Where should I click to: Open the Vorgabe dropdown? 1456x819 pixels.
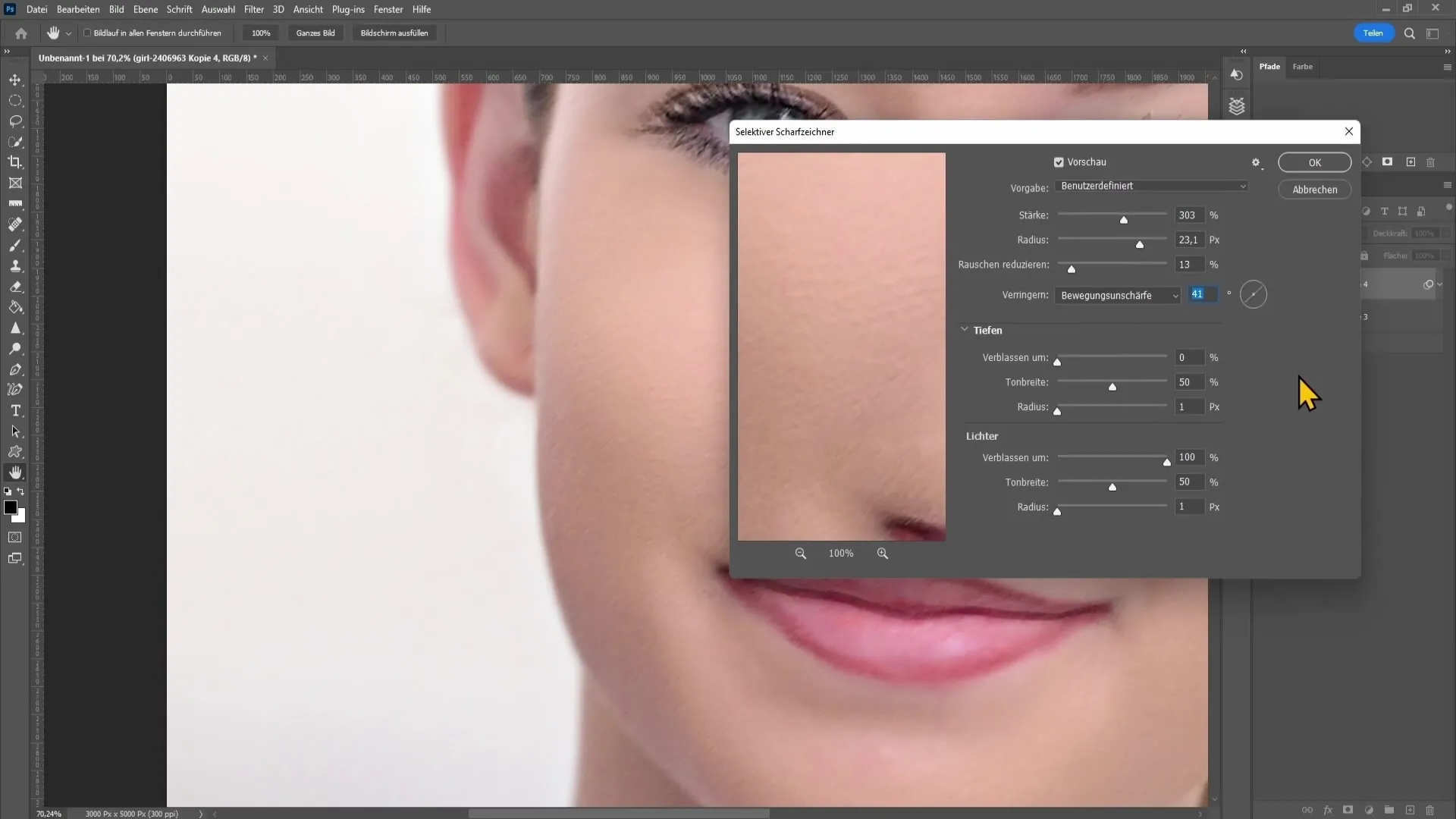[1151, 186]
